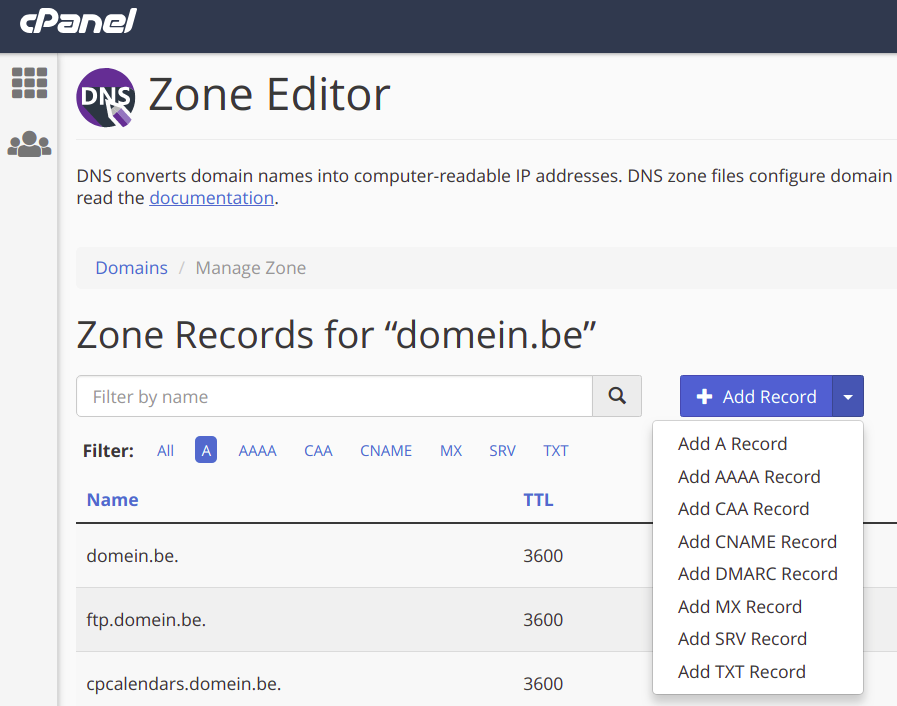The height and width of the screenshot is (706, 897).
Task: Click the DNS Zone Editor icon
Action: tap(106, 97)
